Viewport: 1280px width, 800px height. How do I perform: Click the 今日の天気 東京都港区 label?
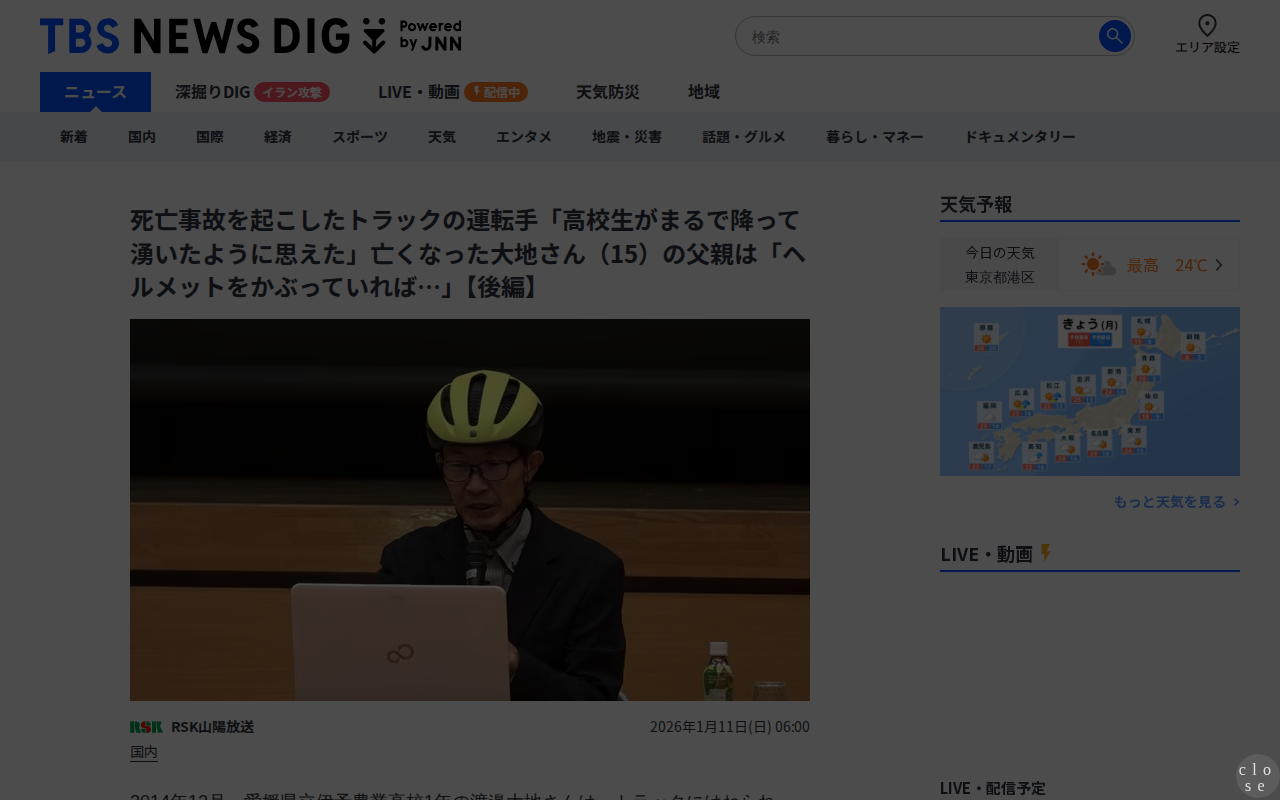coord(1000,265)
